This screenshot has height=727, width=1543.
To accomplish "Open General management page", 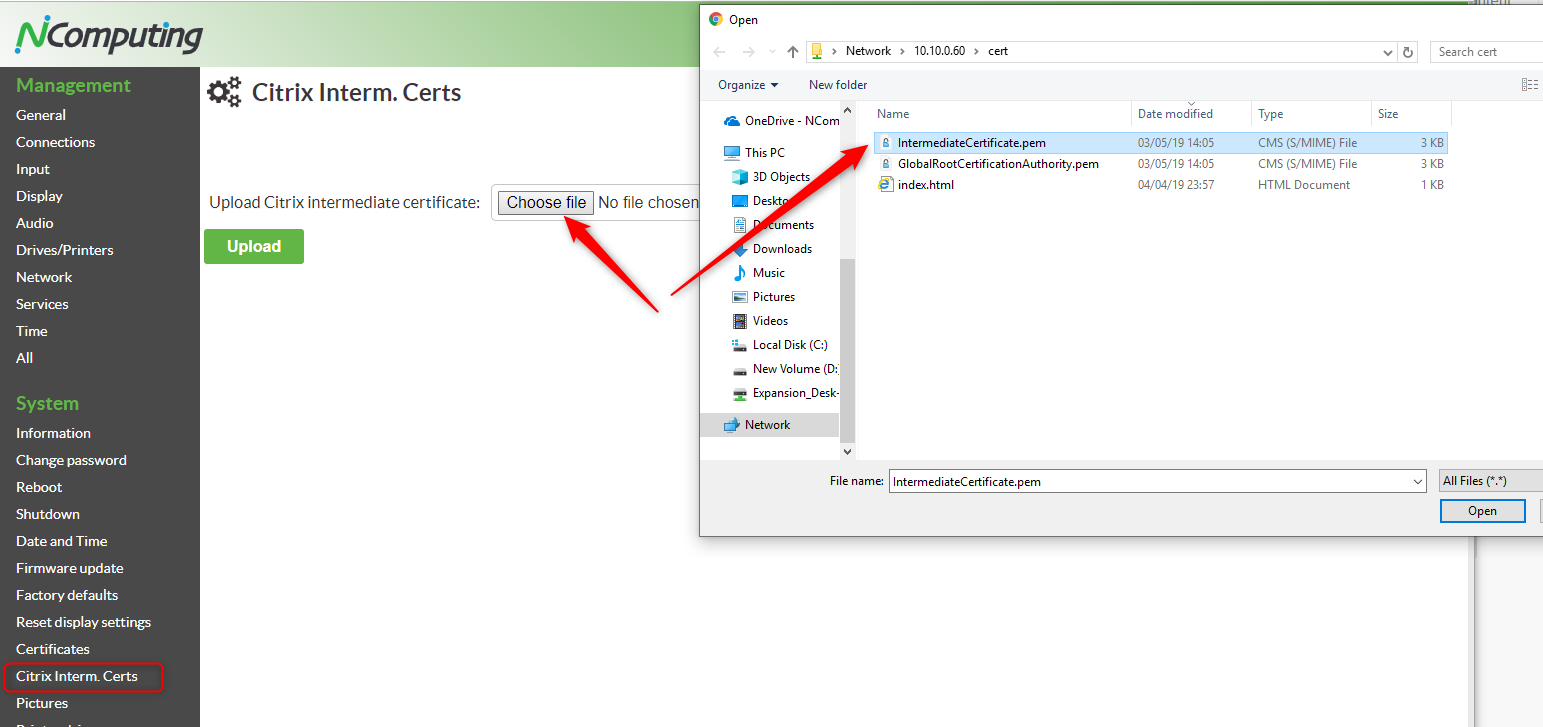I will (41, 115).
